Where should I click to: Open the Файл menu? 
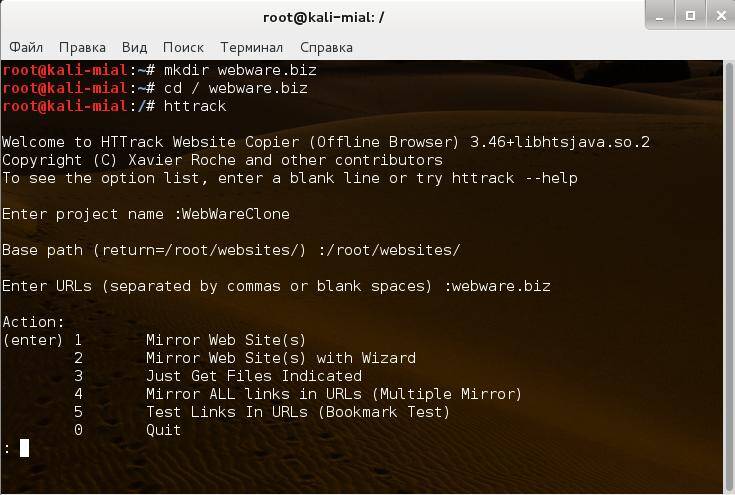pos(26,47)
